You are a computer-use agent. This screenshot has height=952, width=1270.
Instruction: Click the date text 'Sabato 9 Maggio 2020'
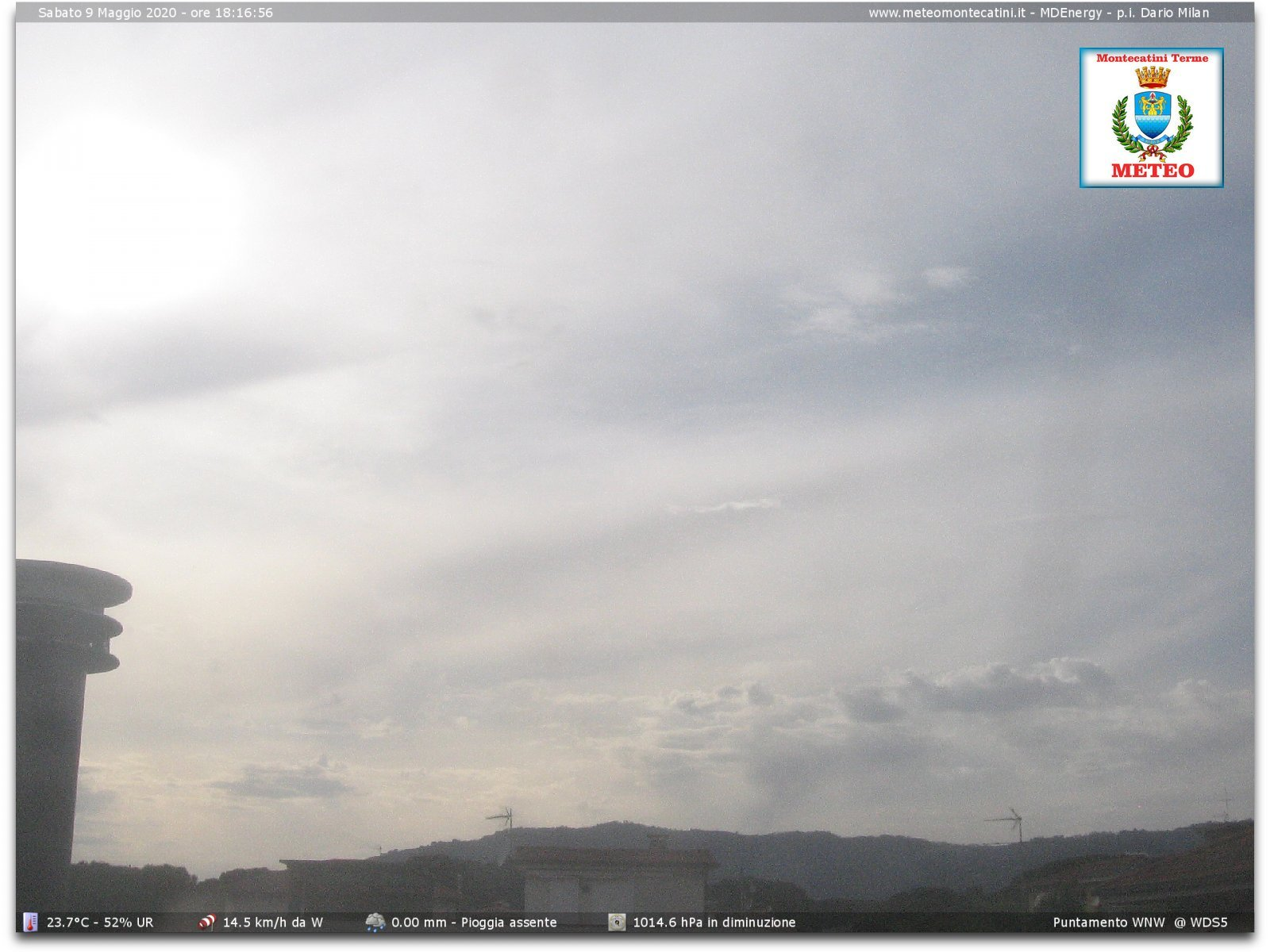[x=107, y=13]
